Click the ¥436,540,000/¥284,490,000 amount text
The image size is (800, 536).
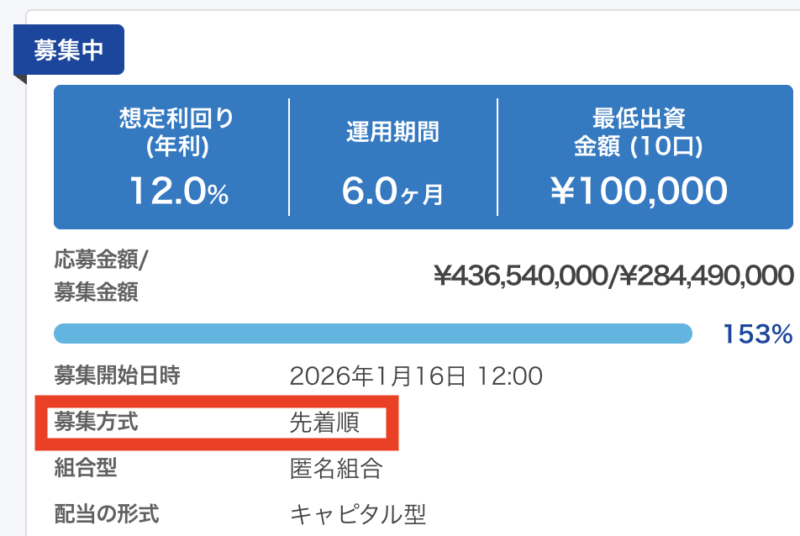[614, 276]
